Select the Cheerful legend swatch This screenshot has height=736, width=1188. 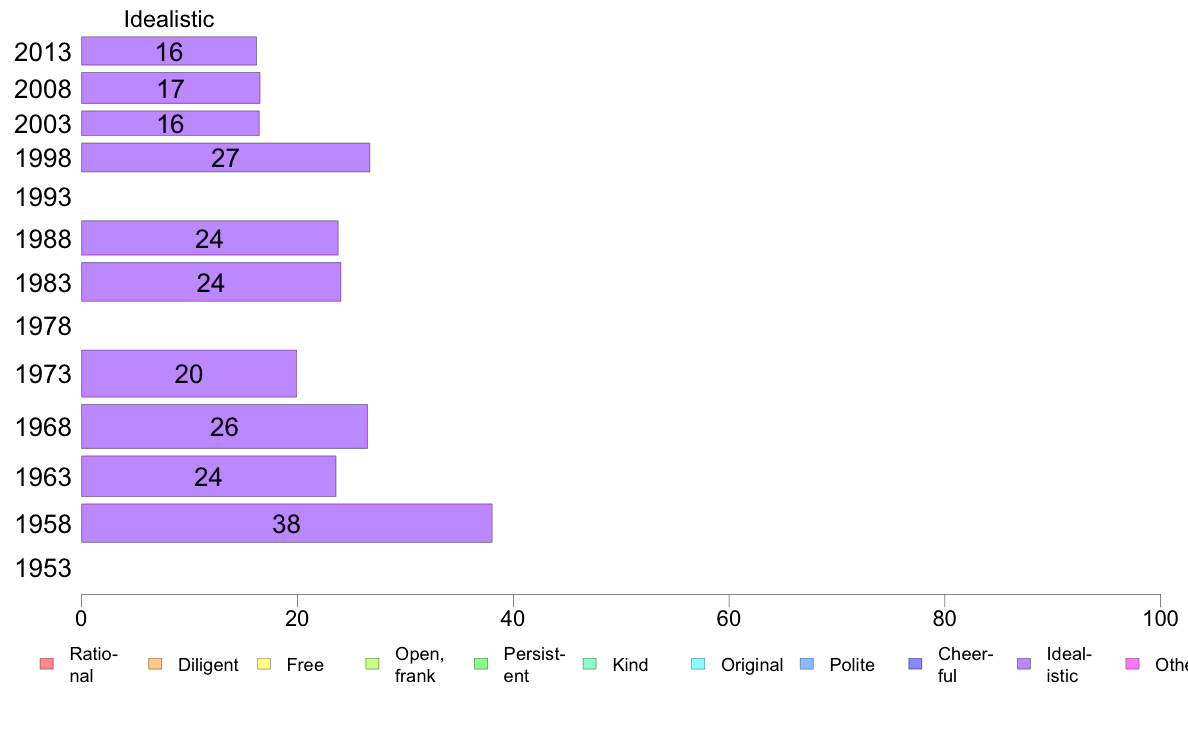[x=915, y=664]
